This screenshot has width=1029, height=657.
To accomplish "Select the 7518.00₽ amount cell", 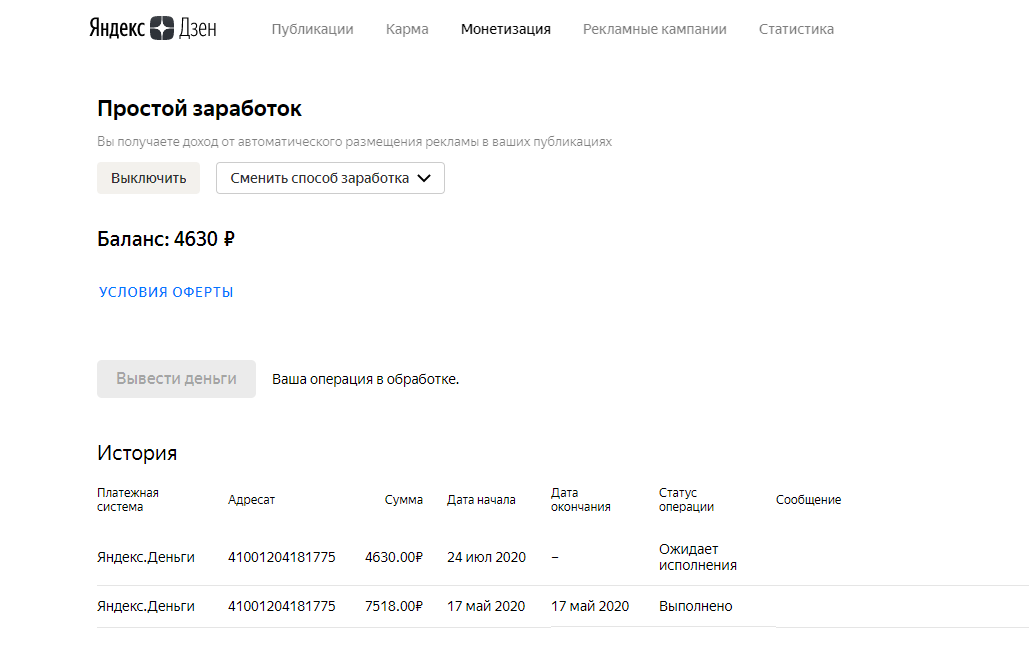I will (394, 606).
